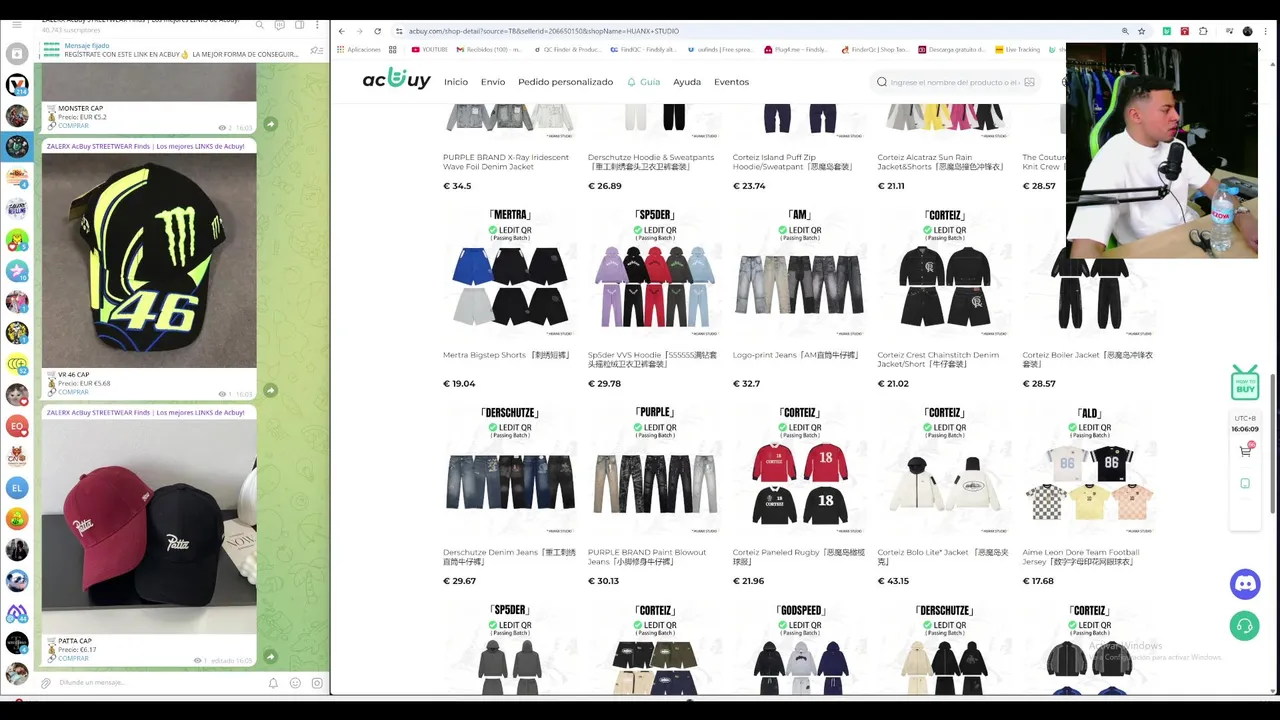Open Telegram channel more options menu
1280x720 pixels.
tap(318, 25)
